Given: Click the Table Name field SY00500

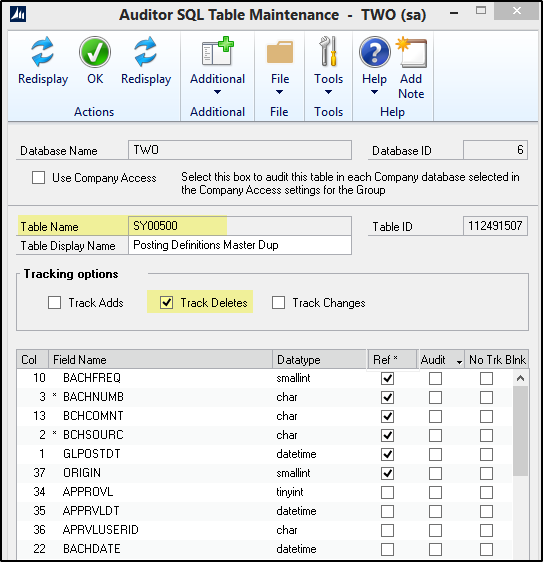Looking at the screenshot, I should [x=240, y=226].
